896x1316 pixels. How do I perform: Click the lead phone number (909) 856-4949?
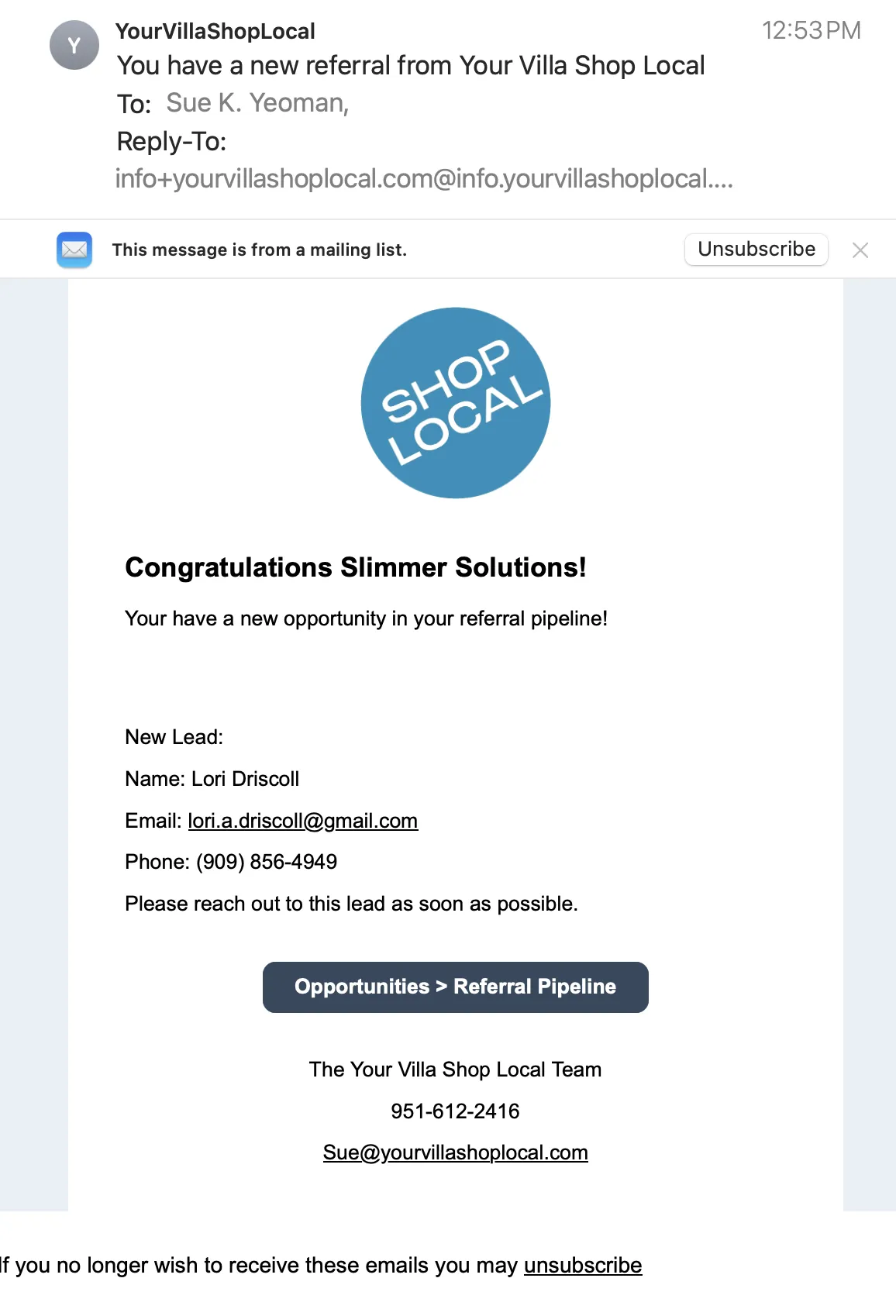tap(267, 862)
